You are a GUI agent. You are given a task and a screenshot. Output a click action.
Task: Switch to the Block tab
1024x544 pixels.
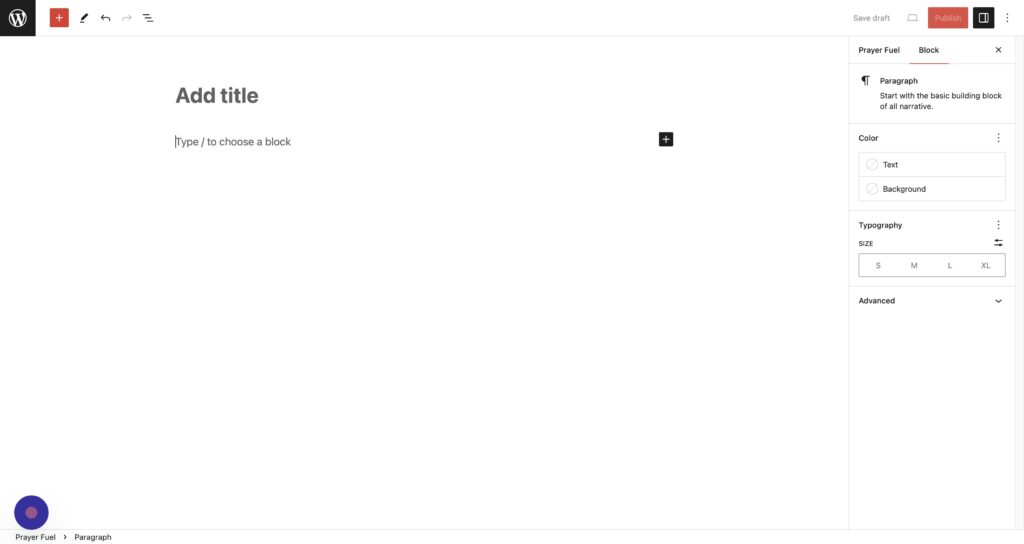point(929,50)
